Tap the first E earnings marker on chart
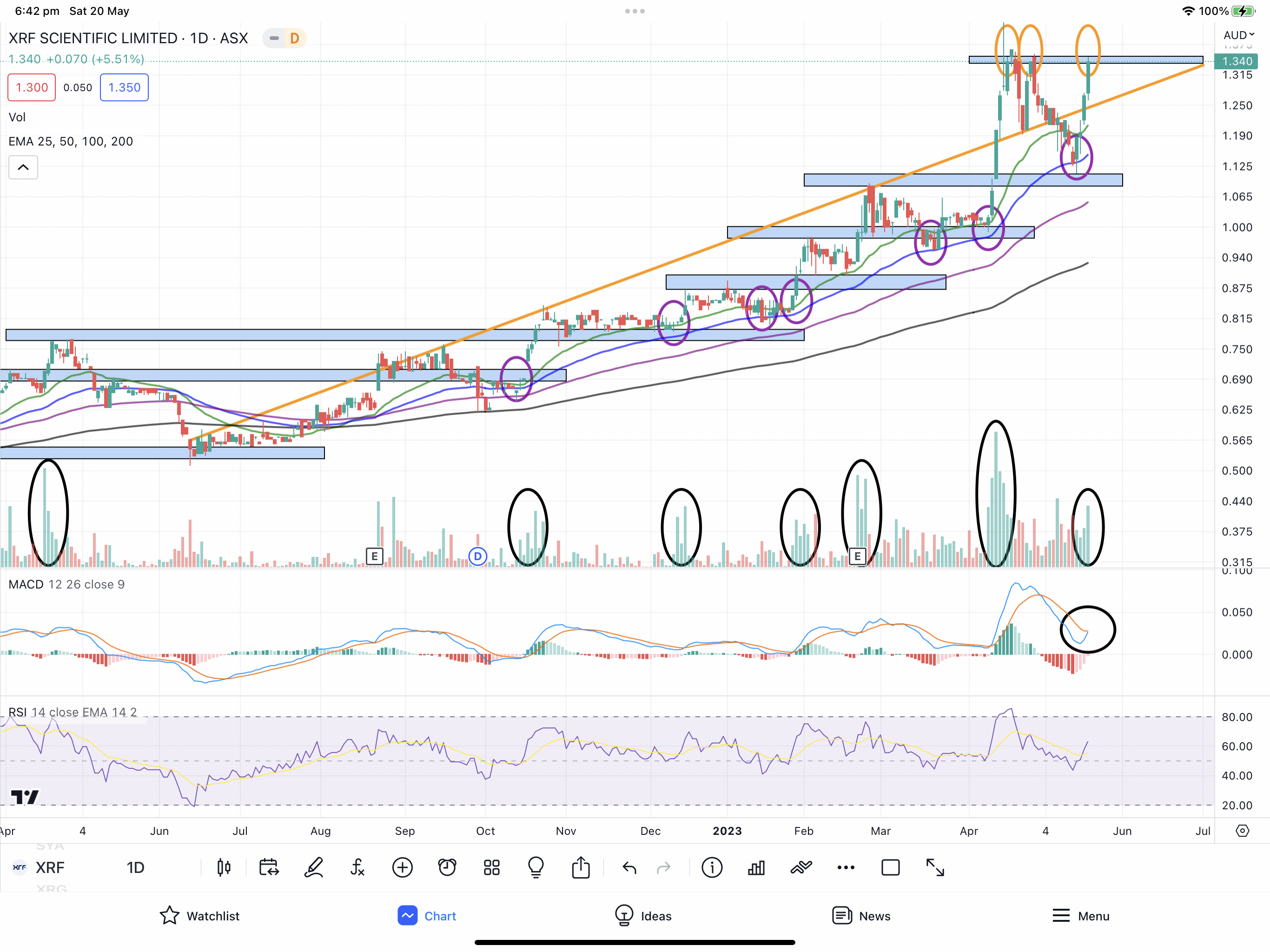Viewport: 1270px width, 952px height. coord(374,556)
